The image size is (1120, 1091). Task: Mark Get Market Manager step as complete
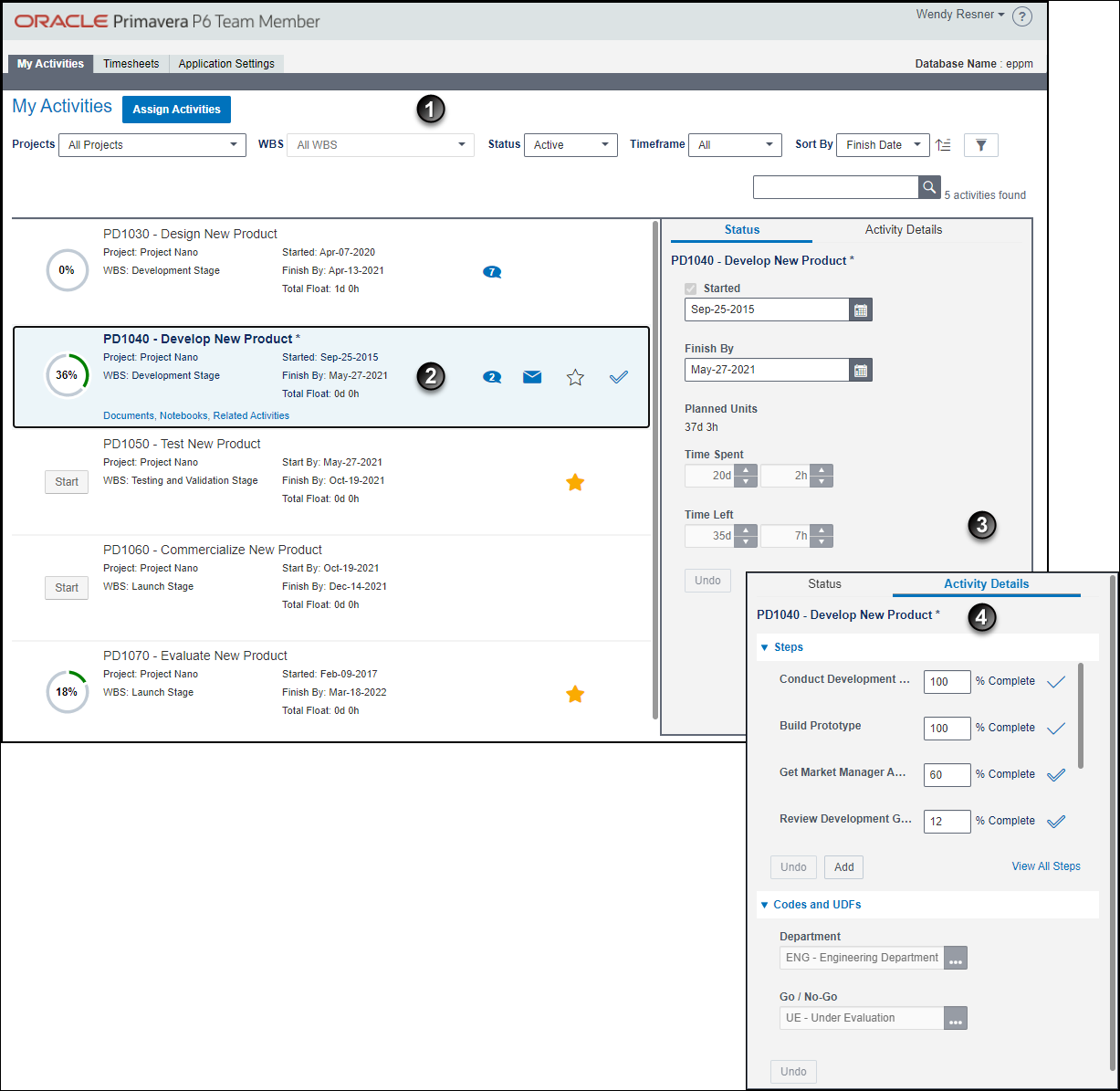coord(1056,775)
